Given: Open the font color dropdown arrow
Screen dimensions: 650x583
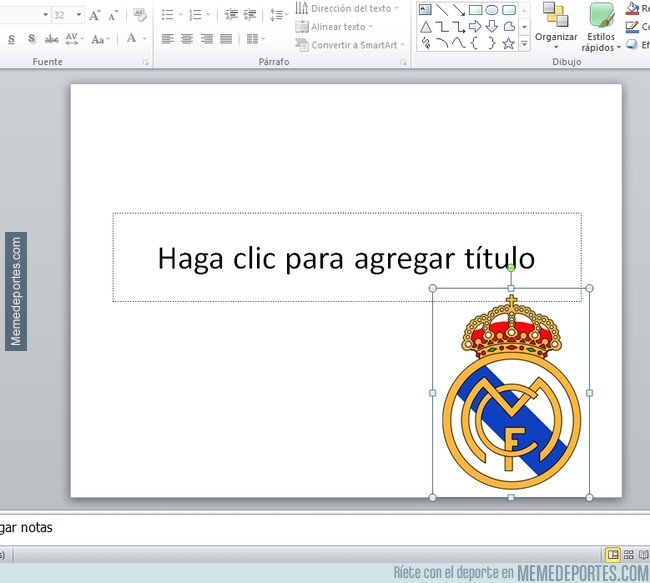Looking at the screenshot, I should pos(145,39).
